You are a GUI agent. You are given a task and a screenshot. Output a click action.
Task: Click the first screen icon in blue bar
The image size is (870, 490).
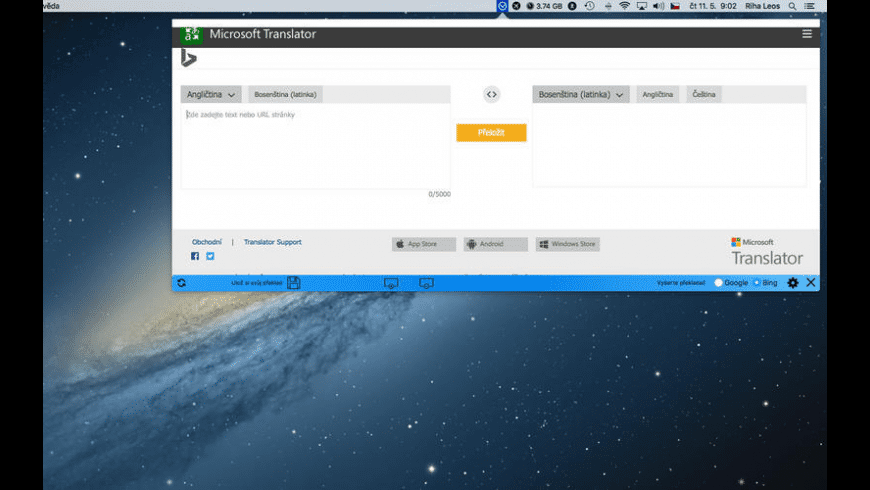pos(391,283)
